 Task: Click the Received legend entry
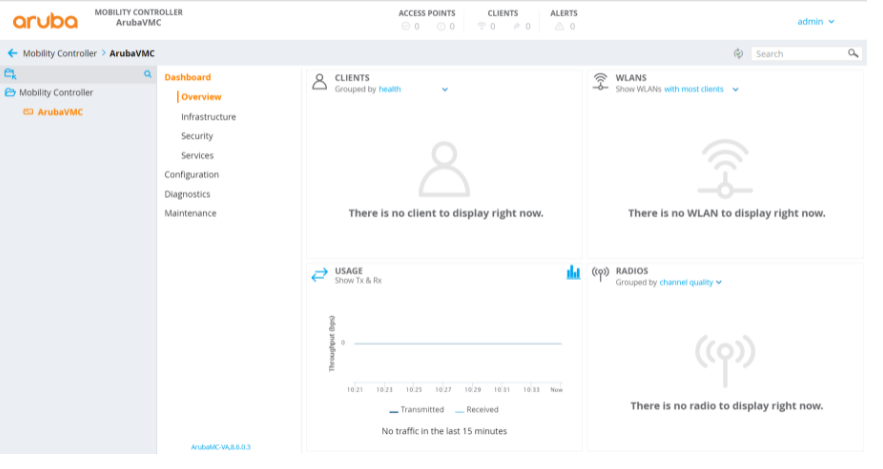476,410
